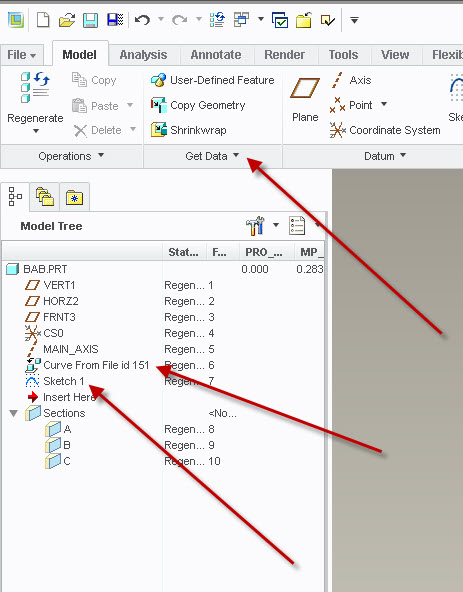
Task: Switch to the Model ribbon tab
Action: [79, 55]
